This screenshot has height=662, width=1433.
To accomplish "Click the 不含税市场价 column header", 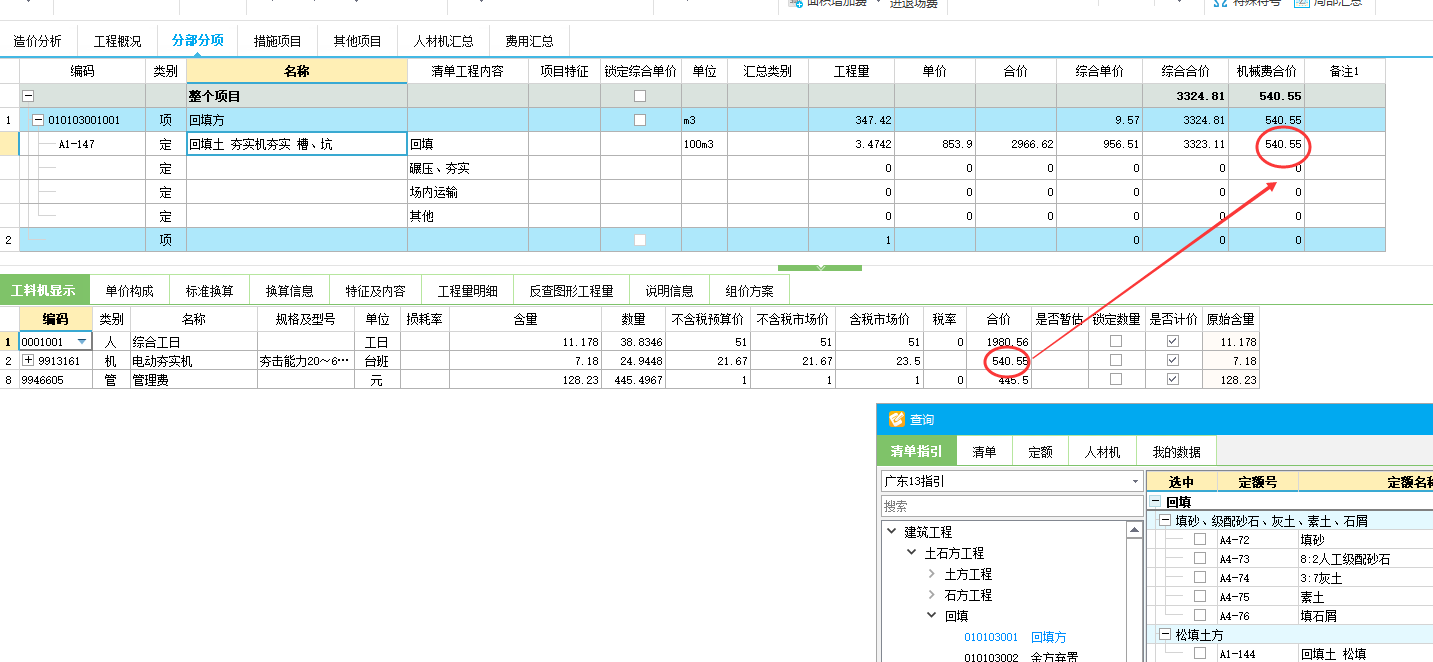I will click(793, 319).
